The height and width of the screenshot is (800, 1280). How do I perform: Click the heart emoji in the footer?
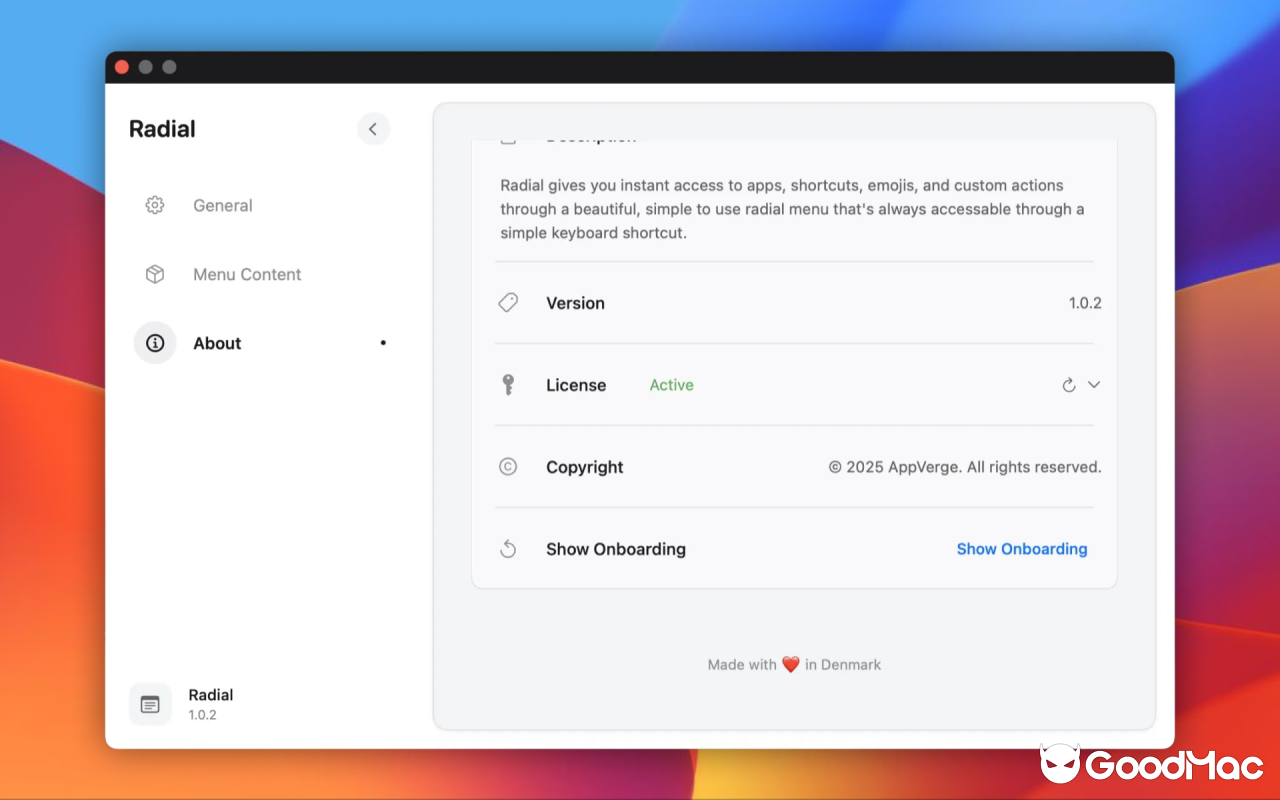pos(791,663)
